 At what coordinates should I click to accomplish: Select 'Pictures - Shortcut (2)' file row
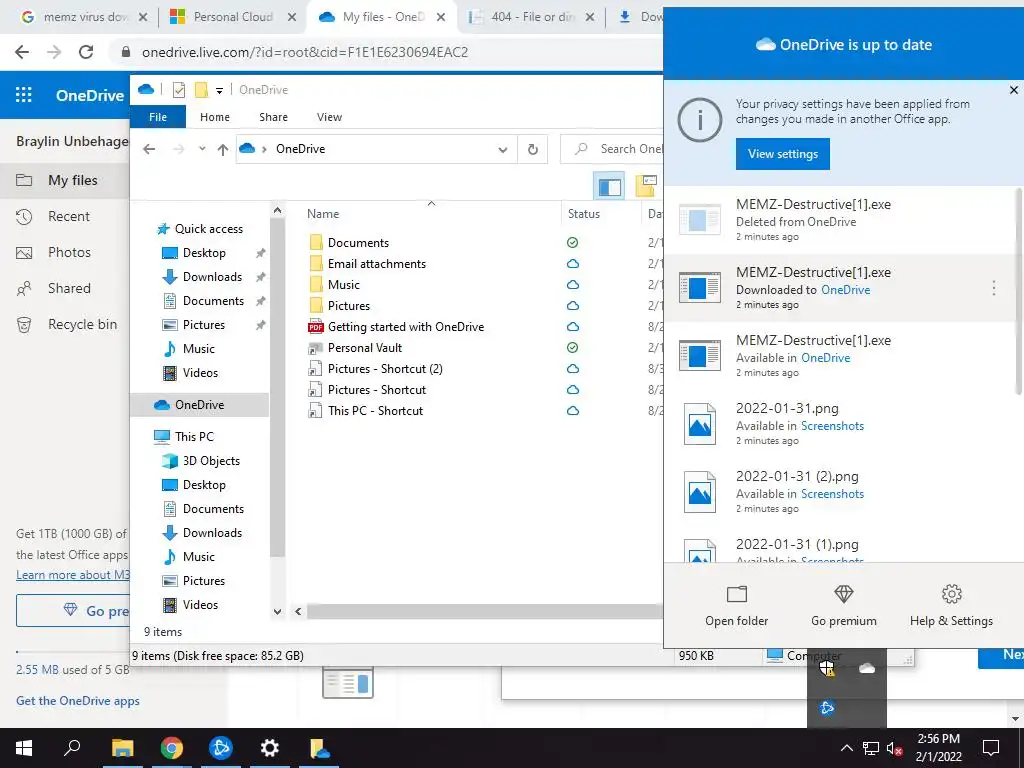tap(376, 369)
